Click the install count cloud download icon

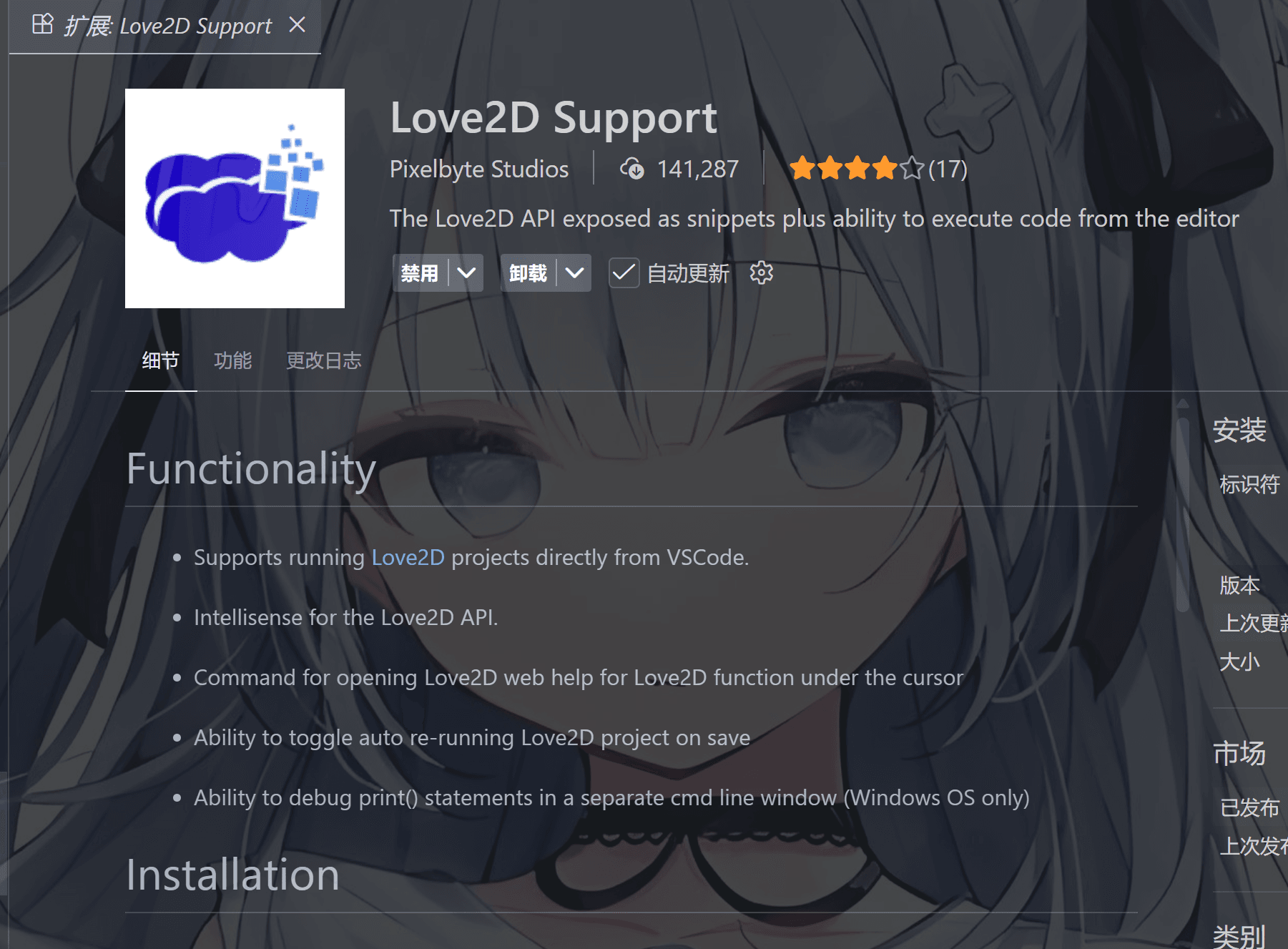click(x=632, y=169)
